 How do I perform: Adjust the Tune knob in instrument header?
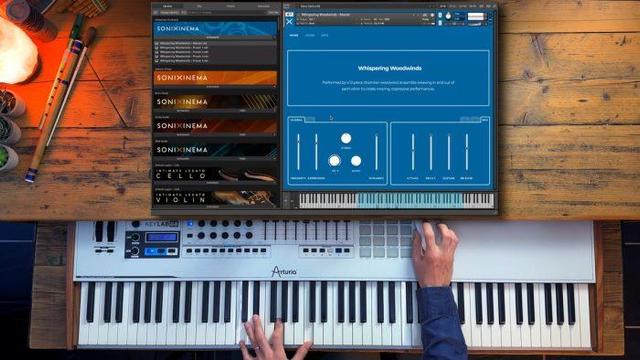pyautogui.click(x=448, y=16)
